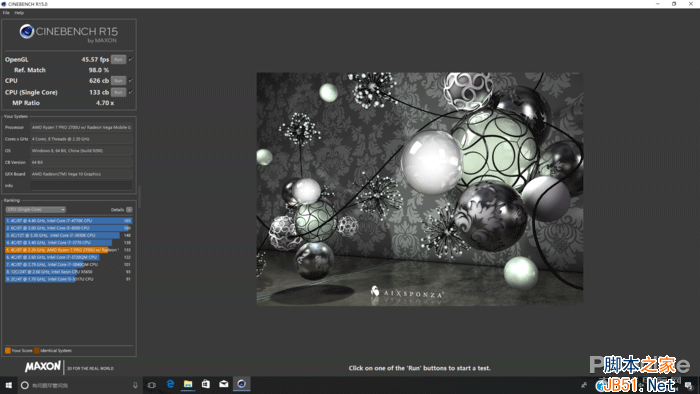
Task: Click the Your Score orange legend swatch
Action: (8, 351)
